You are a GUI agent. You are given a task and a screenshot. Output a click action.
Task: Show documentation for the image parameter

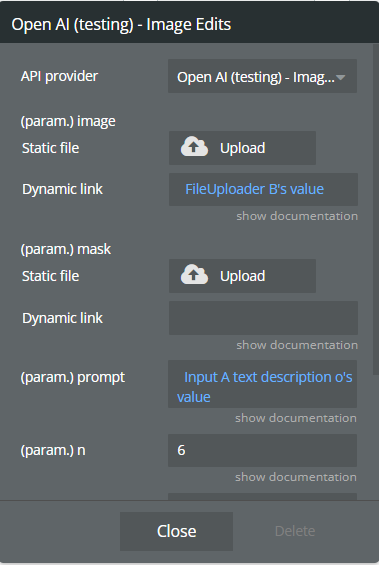(x=297, y=216)
